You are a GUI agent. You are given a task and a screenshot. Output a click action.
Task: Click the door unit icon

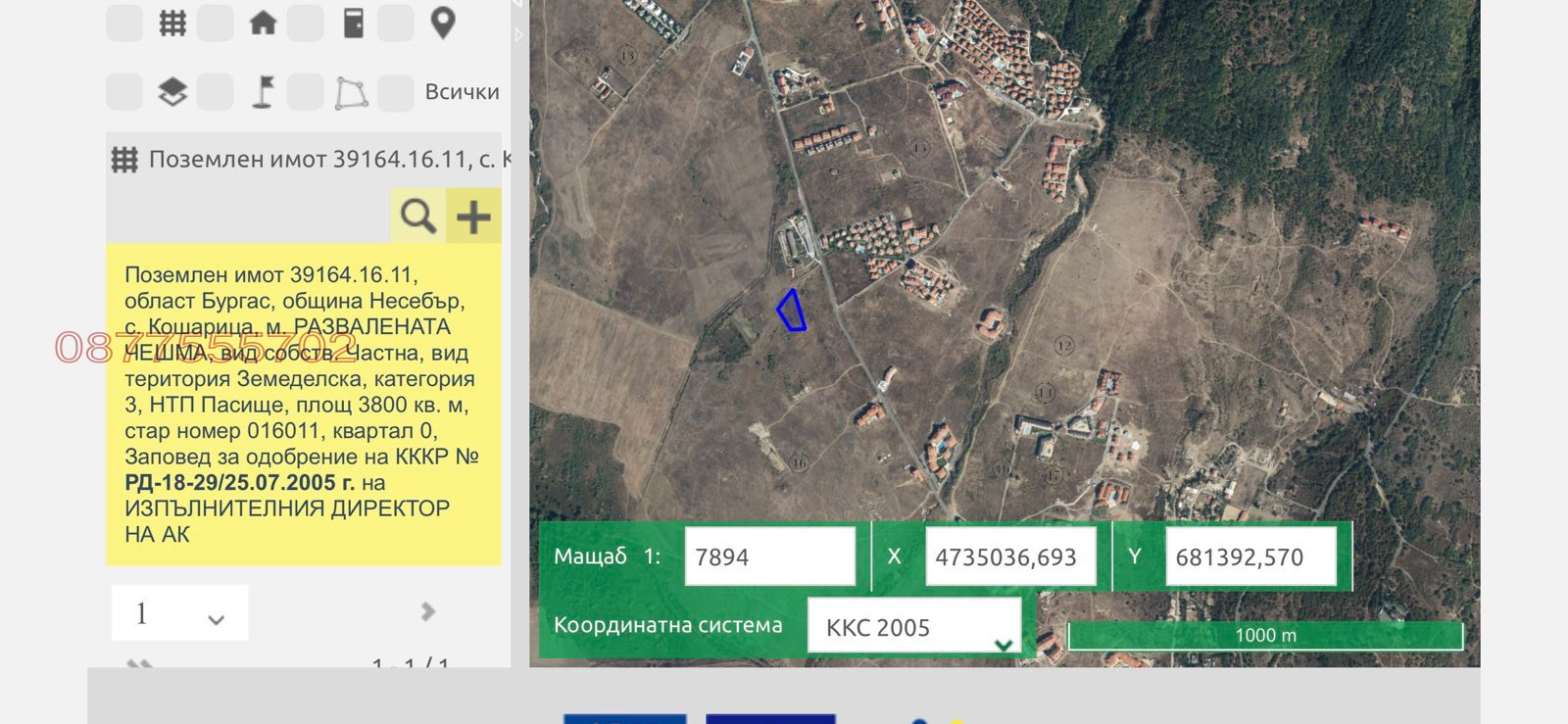[354, 23]
